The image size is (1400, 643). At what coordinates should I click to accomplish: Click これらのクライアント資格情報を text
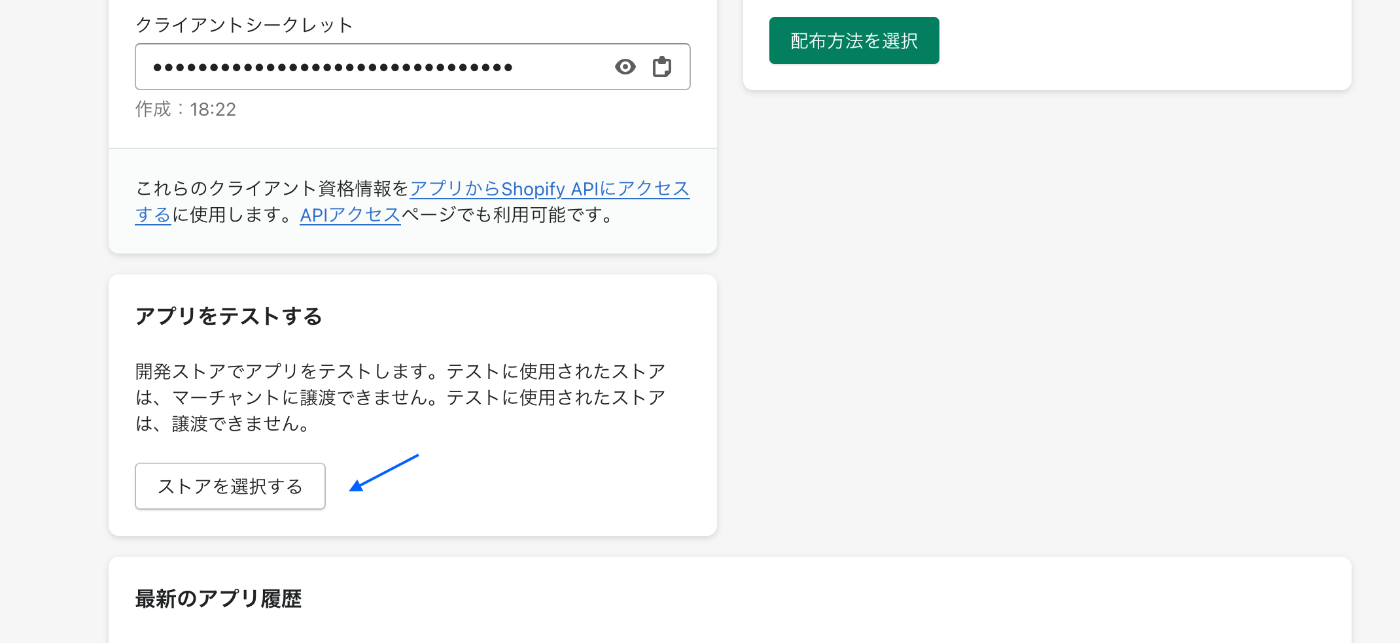272,189
